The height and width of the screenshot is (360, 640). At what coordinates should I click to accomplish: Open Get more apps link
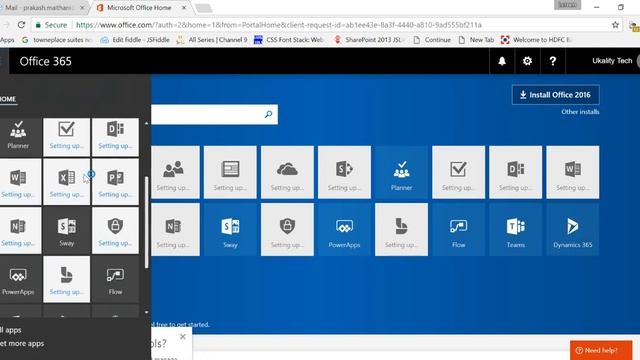(x=22, y=344)
